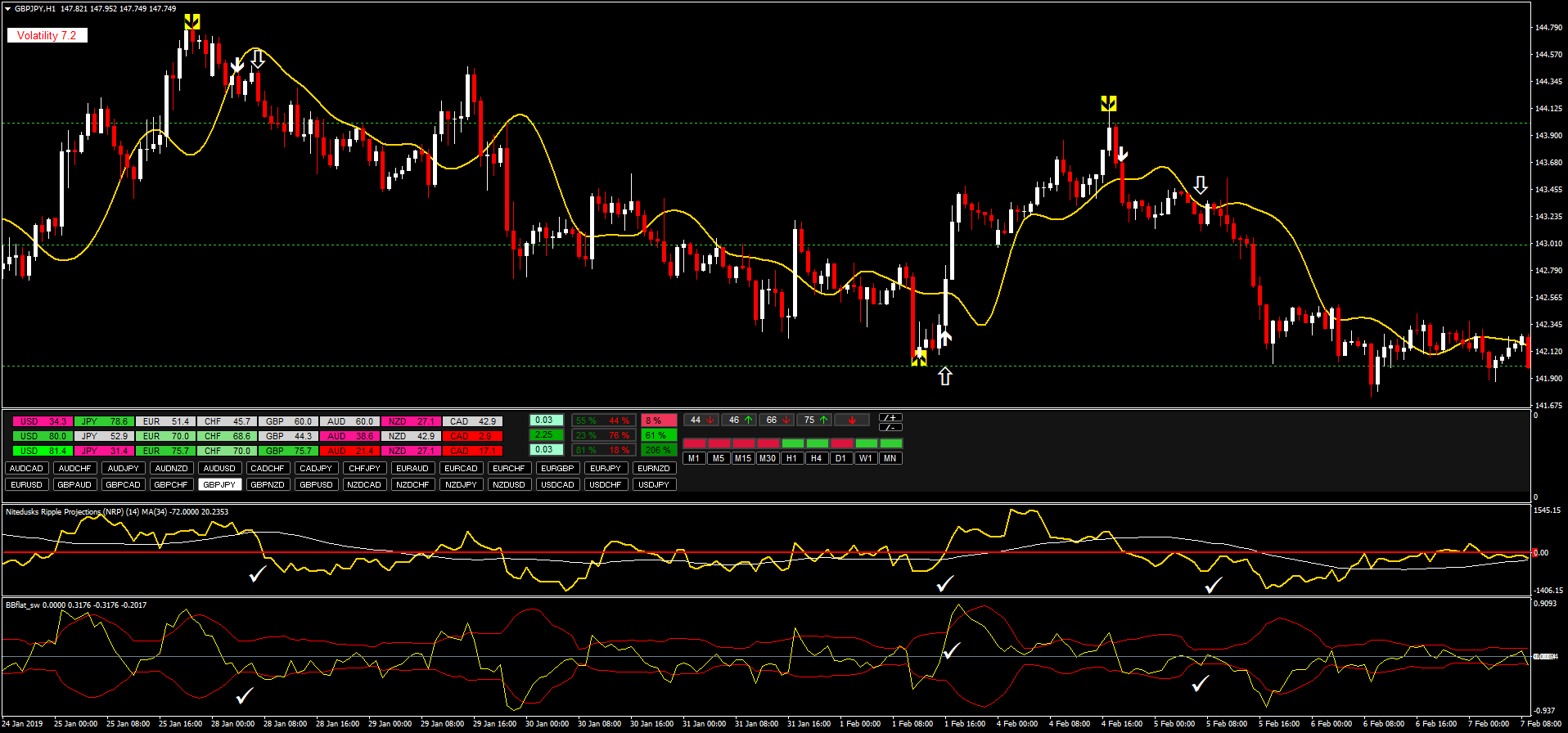The width and height of the screenshot is (1568, 733).
Task: Click the Volatility 7.2 label
Action: click(x=47, y=35)
